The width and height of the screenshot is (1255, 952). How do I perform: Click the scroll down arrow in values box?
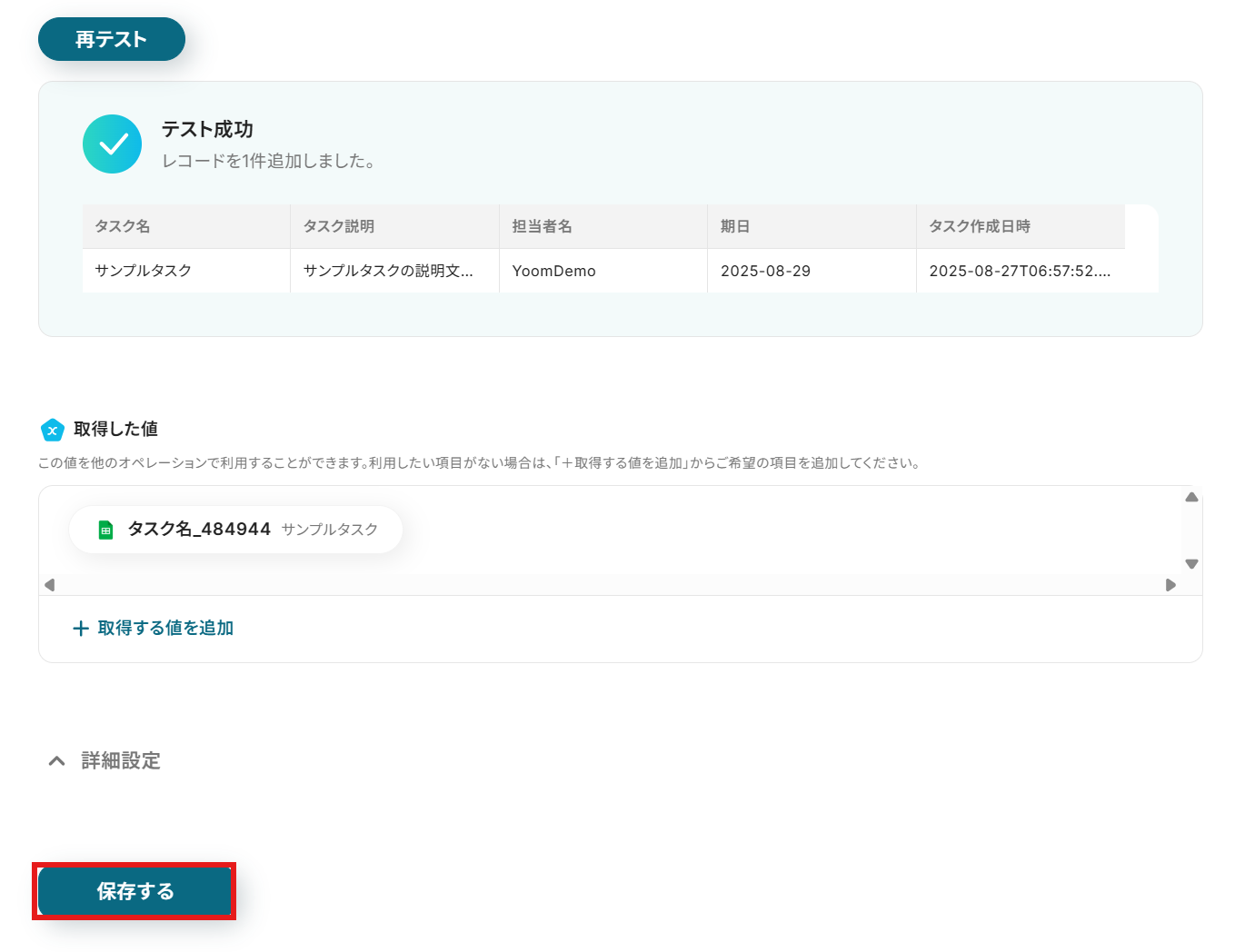pyautogui.click(x=1191, y=564)
